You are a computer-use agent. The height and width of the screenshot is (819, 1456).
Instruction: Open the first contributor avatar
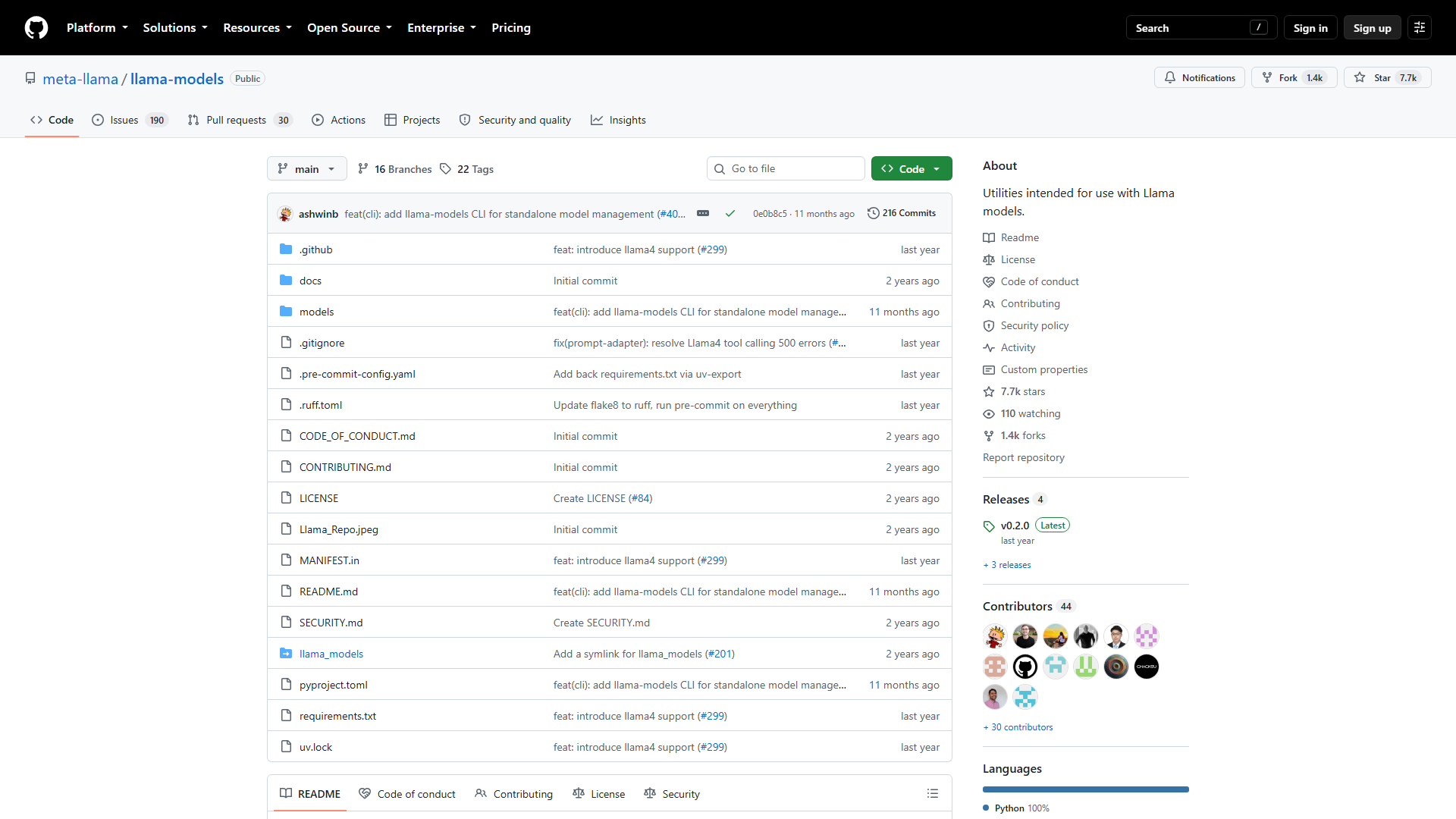point(995,636)
